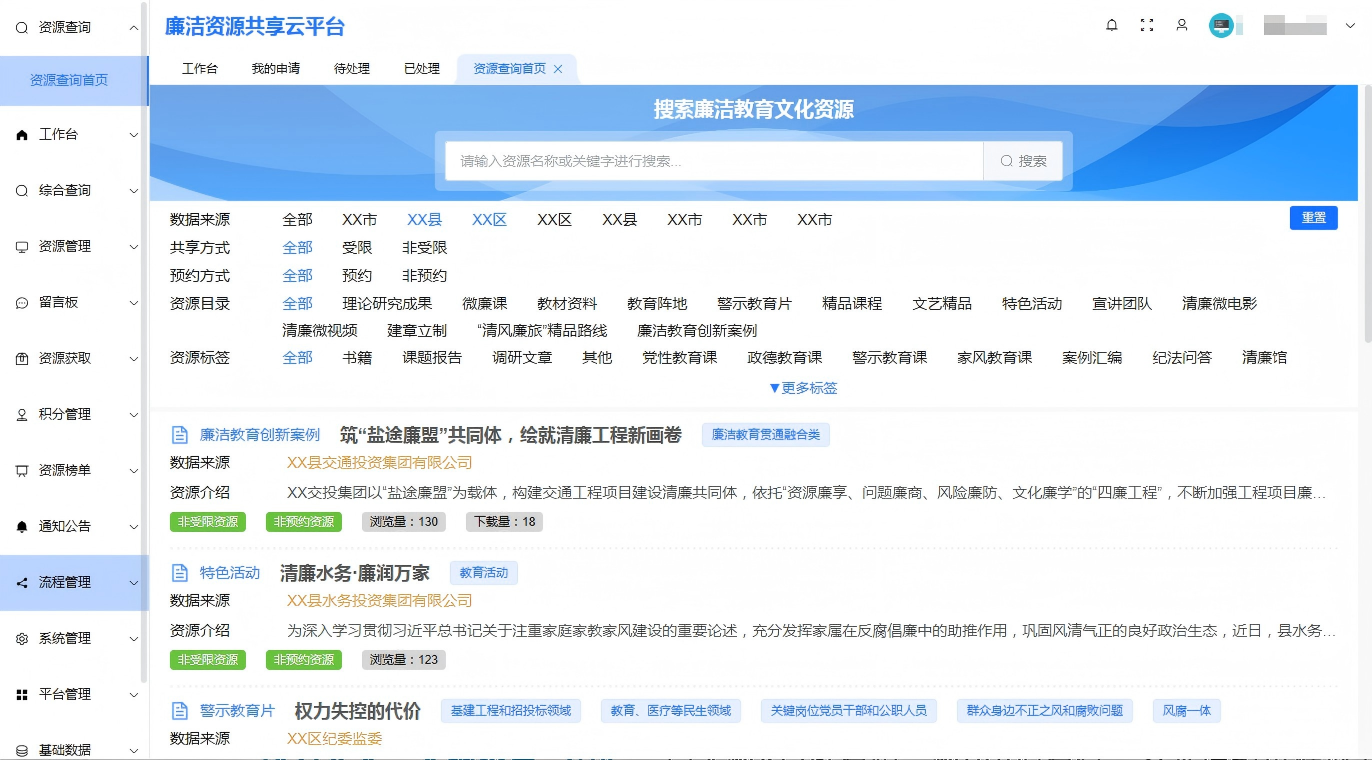
Task: Select 非预约 under 预约方式 filter
Action: (424, 276)
